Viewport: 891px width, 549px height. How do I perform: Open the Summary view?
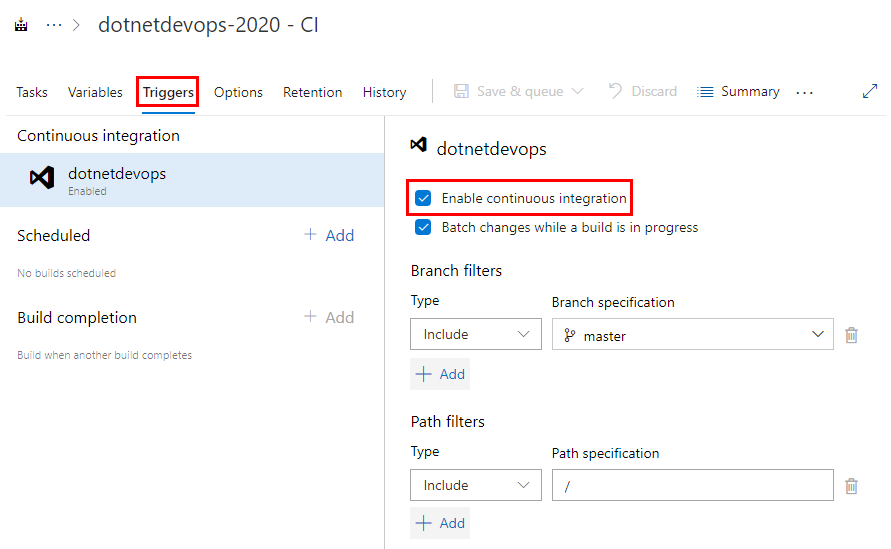click(x=738, y=91)
